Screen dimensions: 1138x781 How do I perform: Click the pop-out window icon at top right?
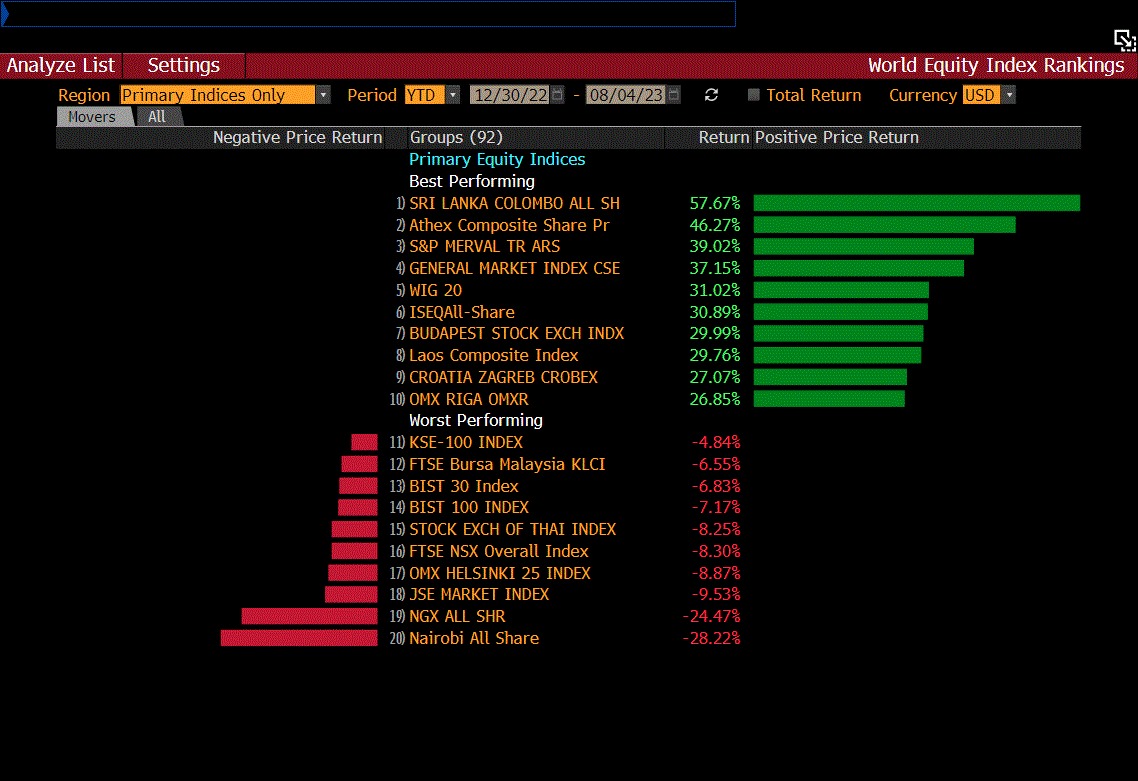coord(1125,41)
